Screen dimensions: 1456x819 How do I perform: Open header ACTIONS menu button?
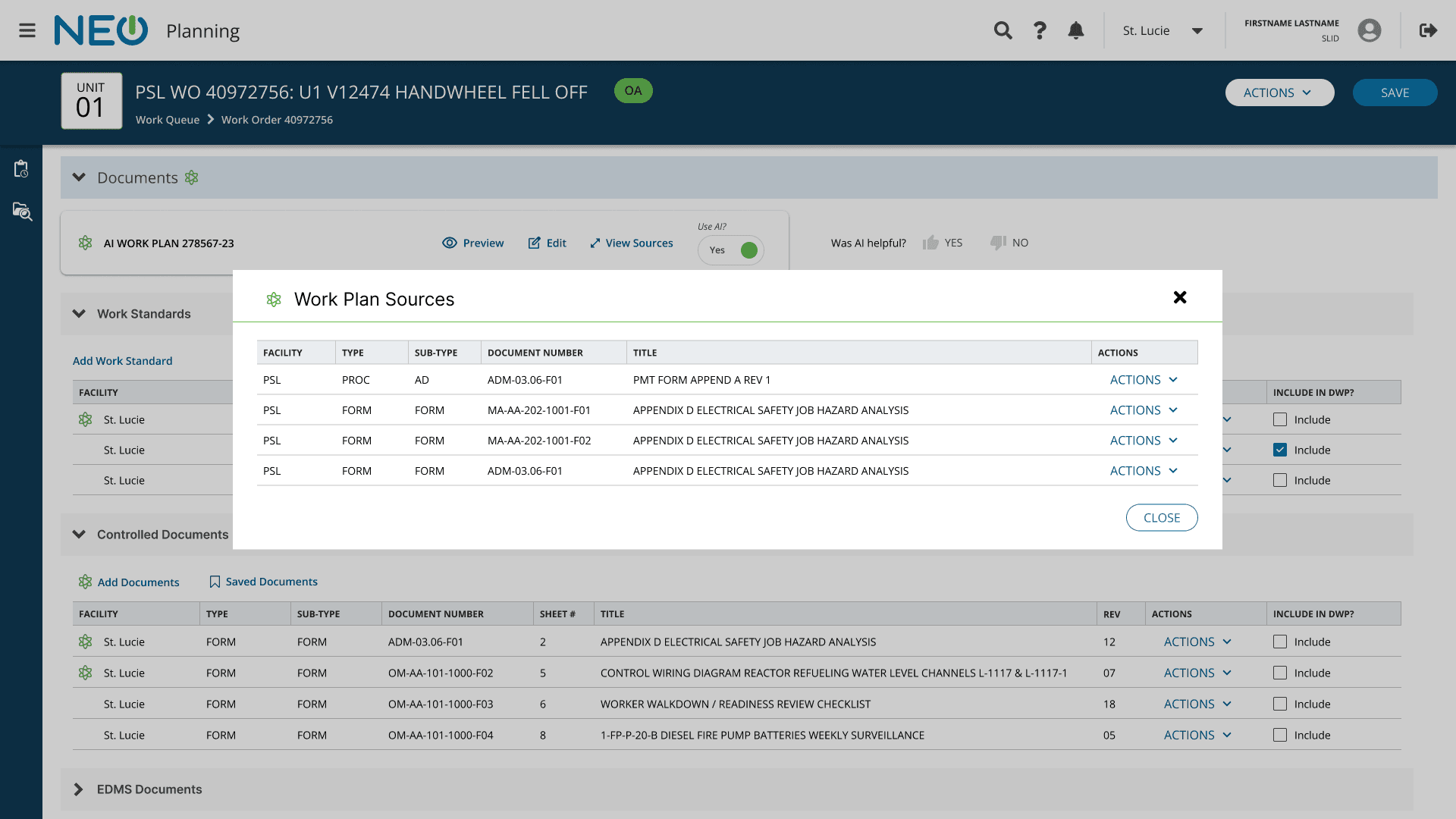[x=1279, y=93]
